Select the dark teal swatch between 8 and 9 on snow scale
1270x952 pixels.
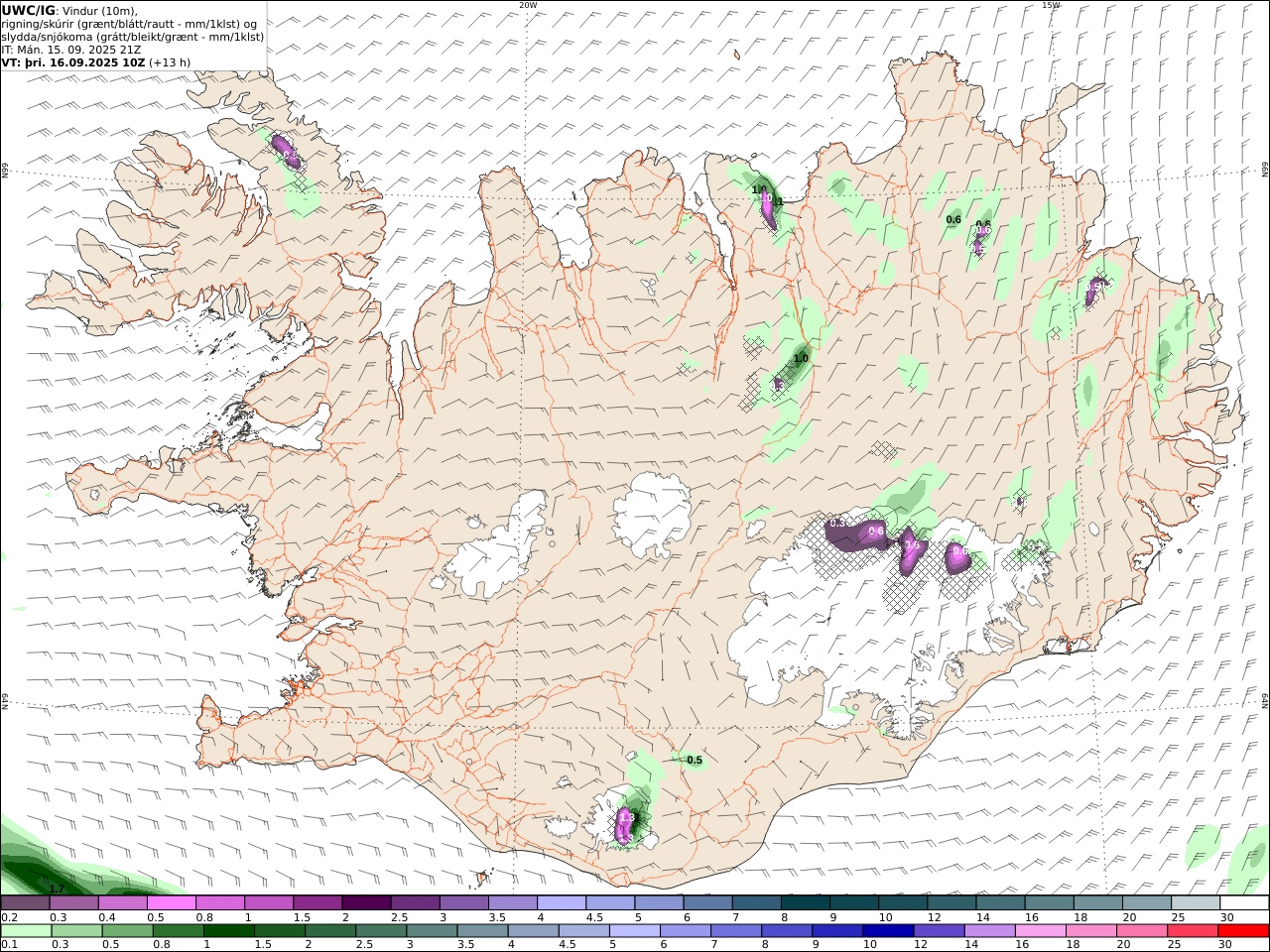click(805, 902)
